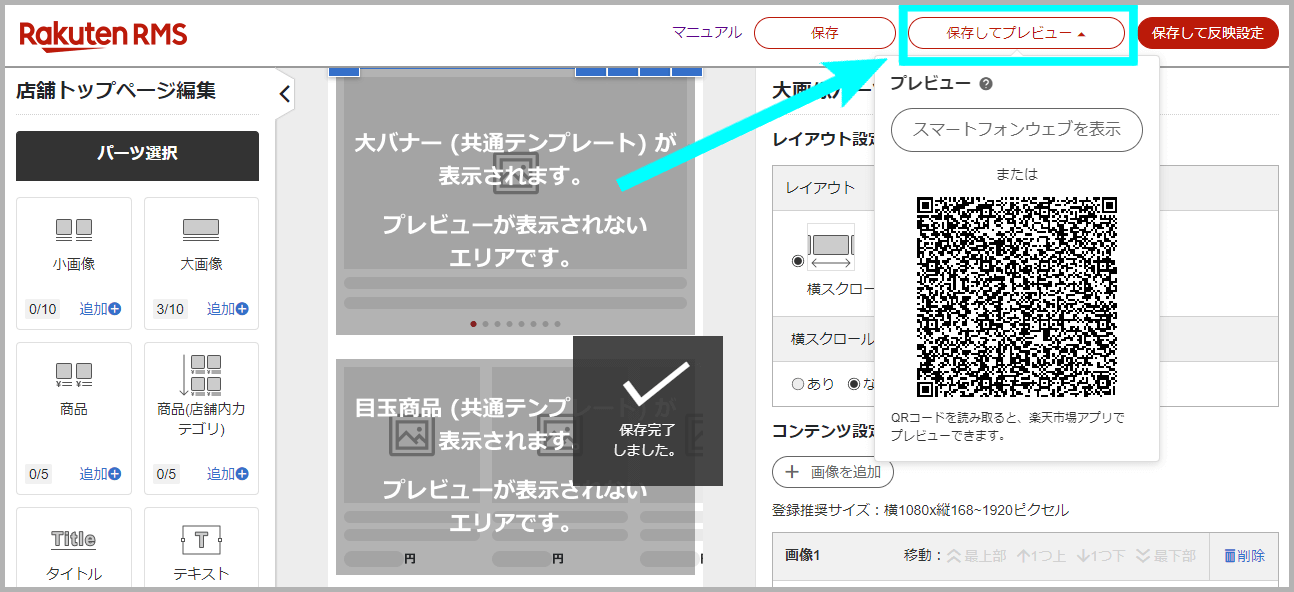Screen dimensions: 1294x592
Task: Click 追加 under the 商品 part
Action: [100, 474]
